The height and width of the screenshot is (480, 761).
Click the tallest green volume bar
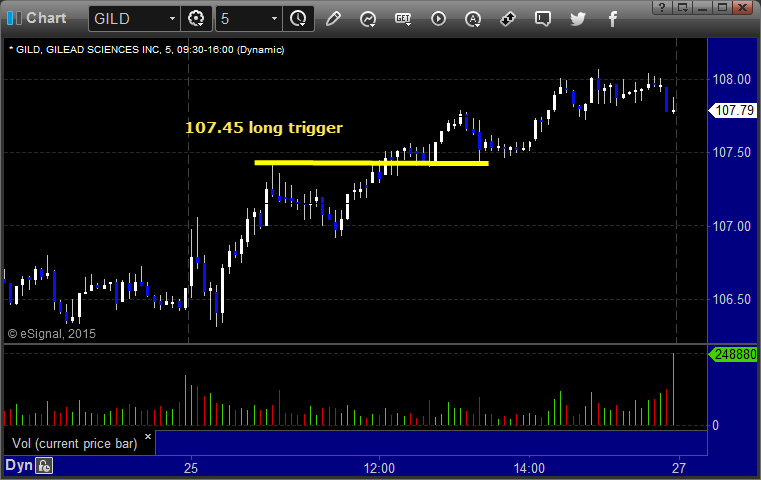(674, 390)
